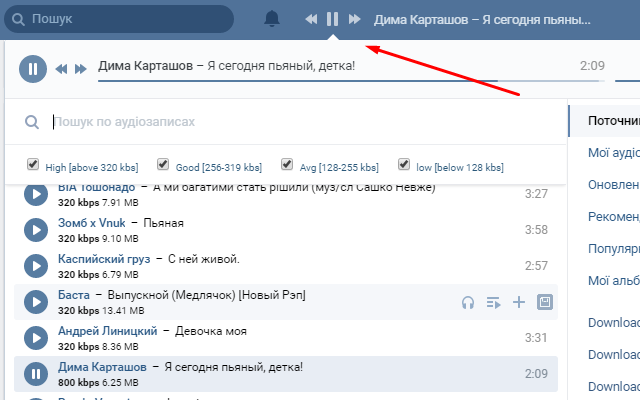Focus the Пошук по аудіозаписах search field
The width and height of the screenshot is (640, 400).
tap(300, 121)
